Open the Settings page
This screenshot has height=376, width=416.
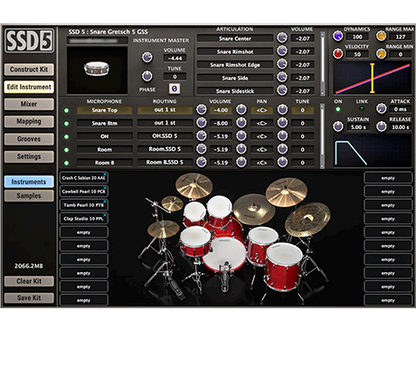[29, 156]
